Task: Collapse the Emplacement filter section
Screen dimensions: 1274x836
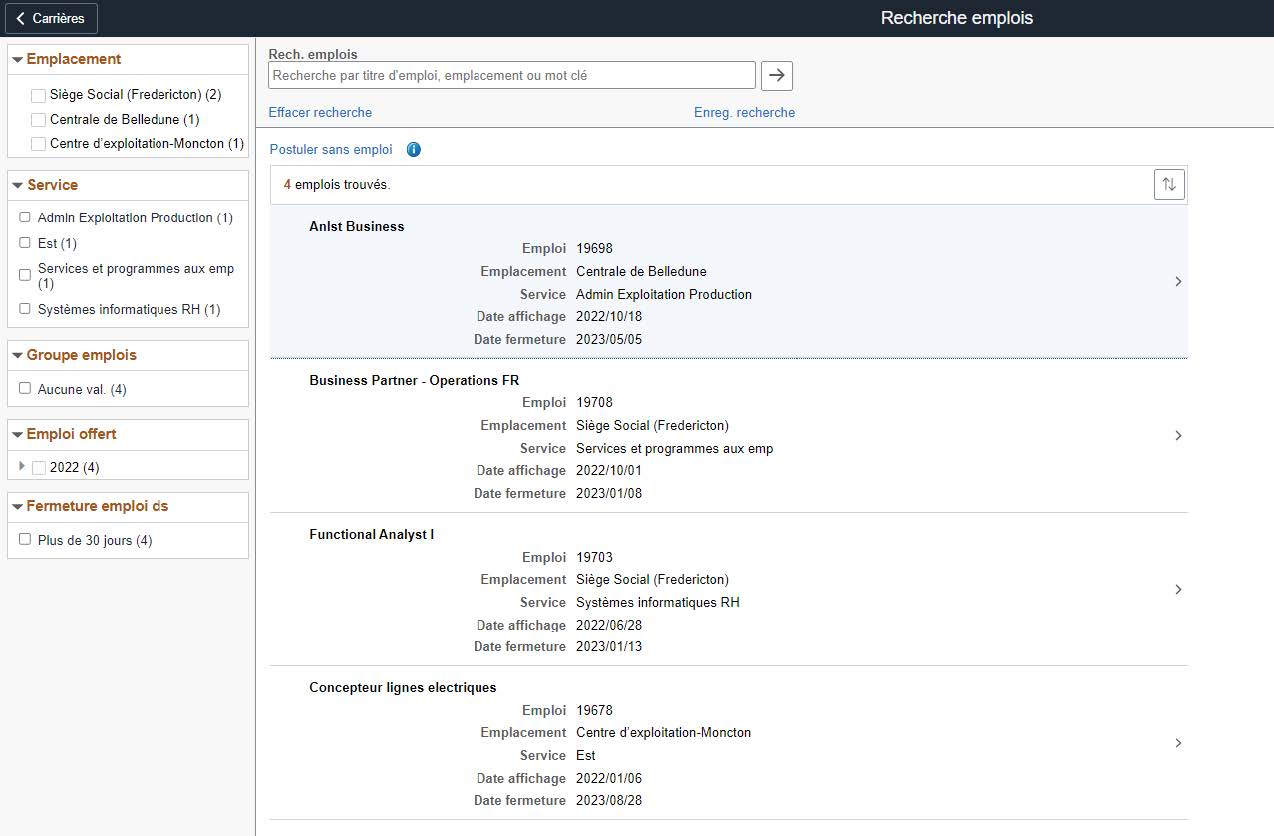Action: [18, 60]
